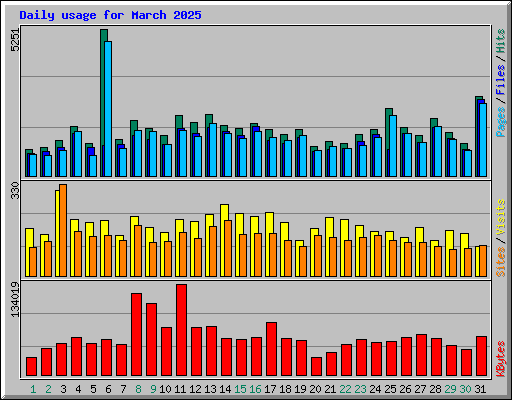Click the light blue Pages bar for day 13
This screenshot has height=400, width=512.
213,150
